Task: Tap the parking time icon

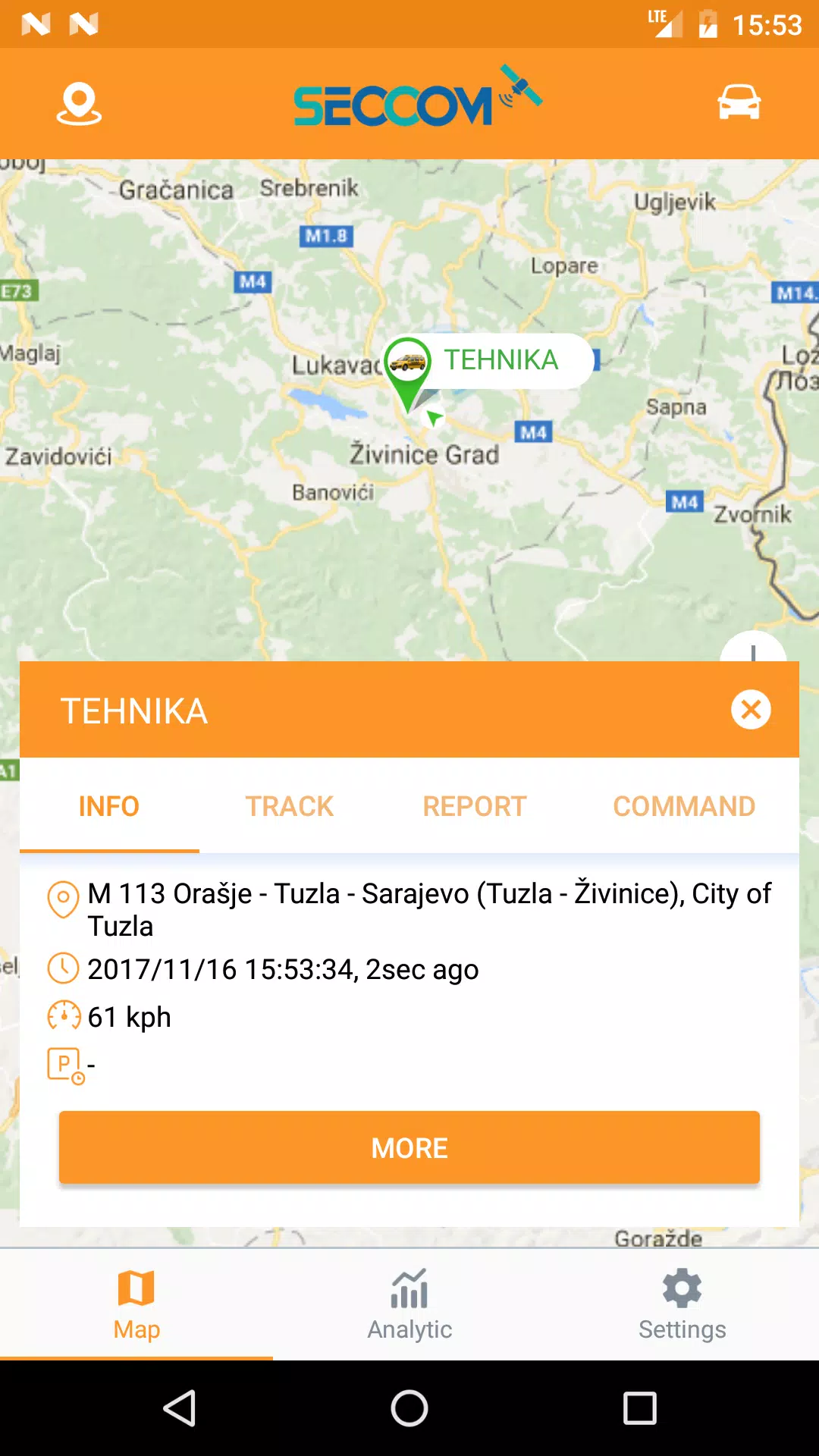Action: coord(66,1065)
